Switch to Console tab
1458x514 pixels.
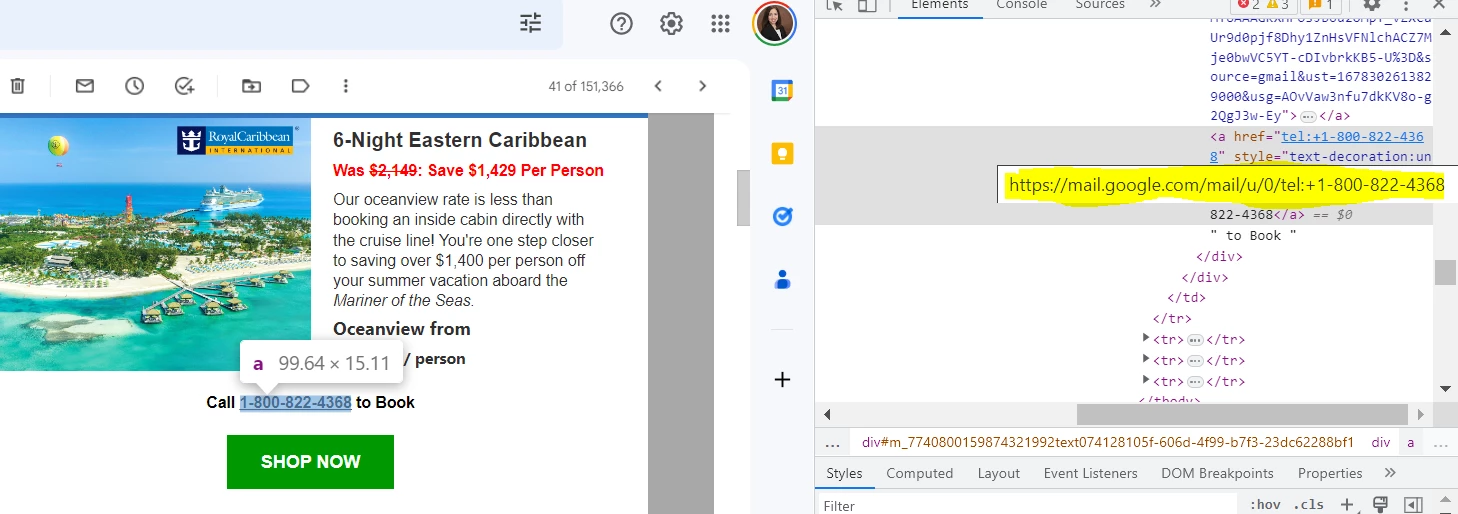click(1021, 5)
